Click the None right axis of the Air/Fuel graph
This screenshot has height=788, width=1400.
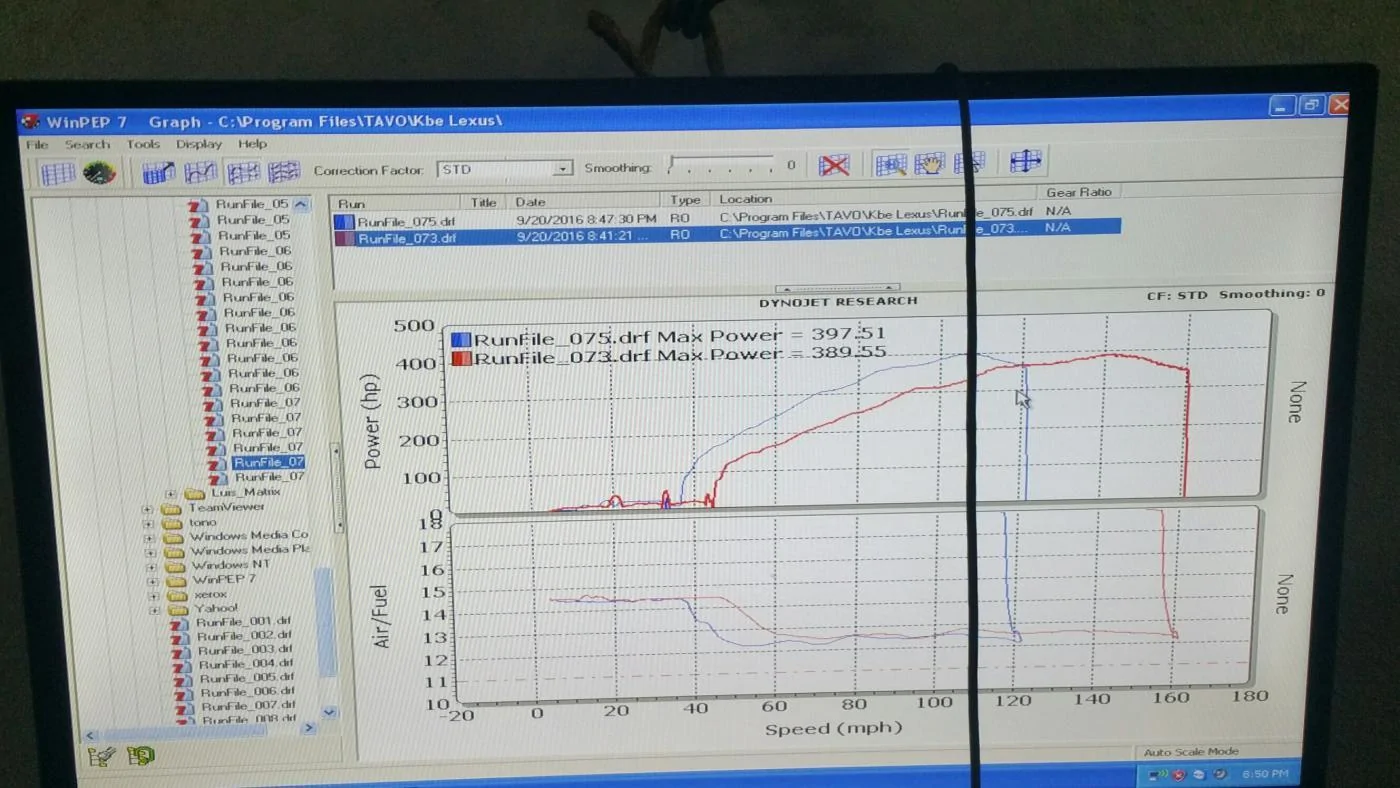pos(1284,594)
